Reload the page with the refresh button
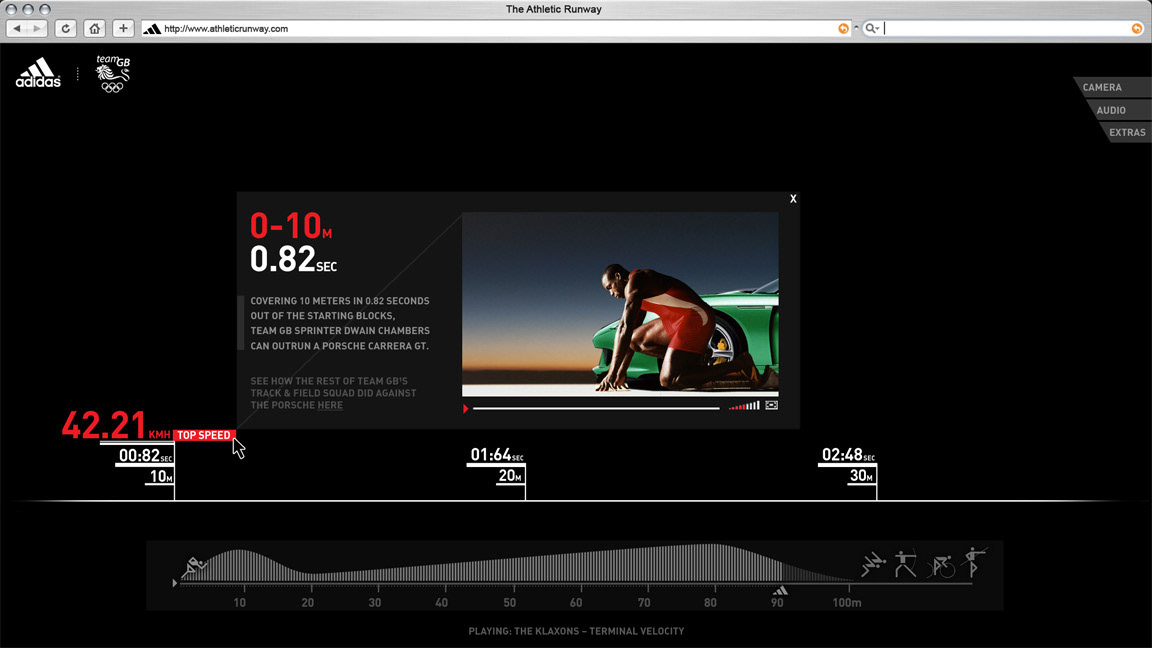1152x648 pixels. 65,29
